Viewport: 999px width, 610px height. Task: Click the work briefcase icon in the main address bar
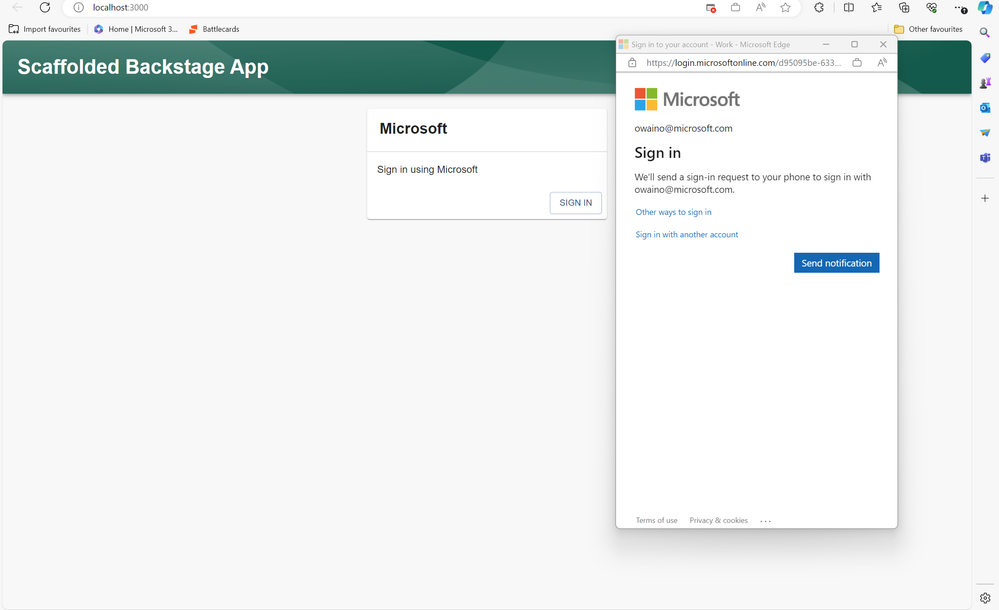pos(735,8)
